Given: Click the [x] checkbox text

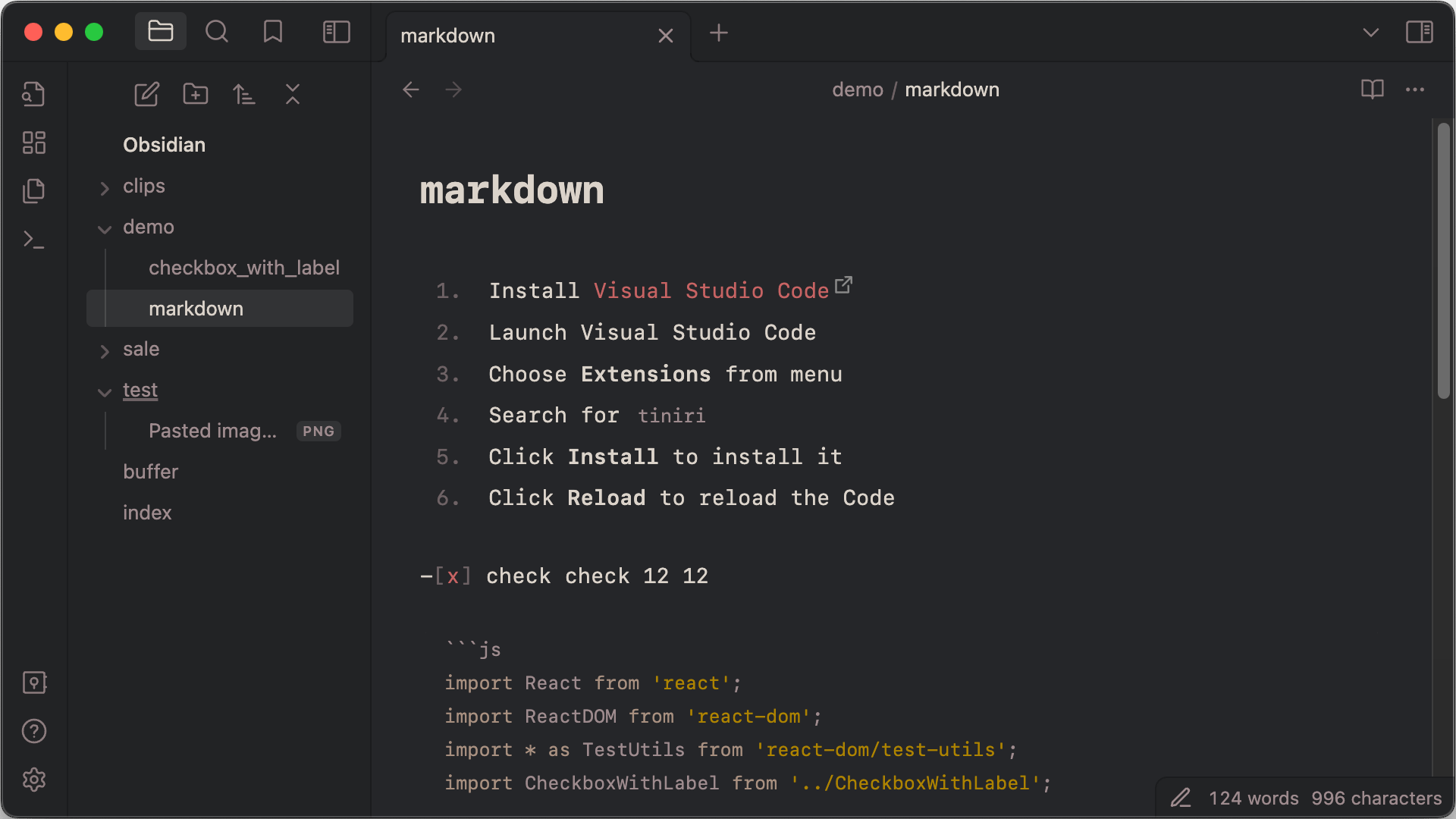Looking at the screenshot, I should (x=453, y=576).
